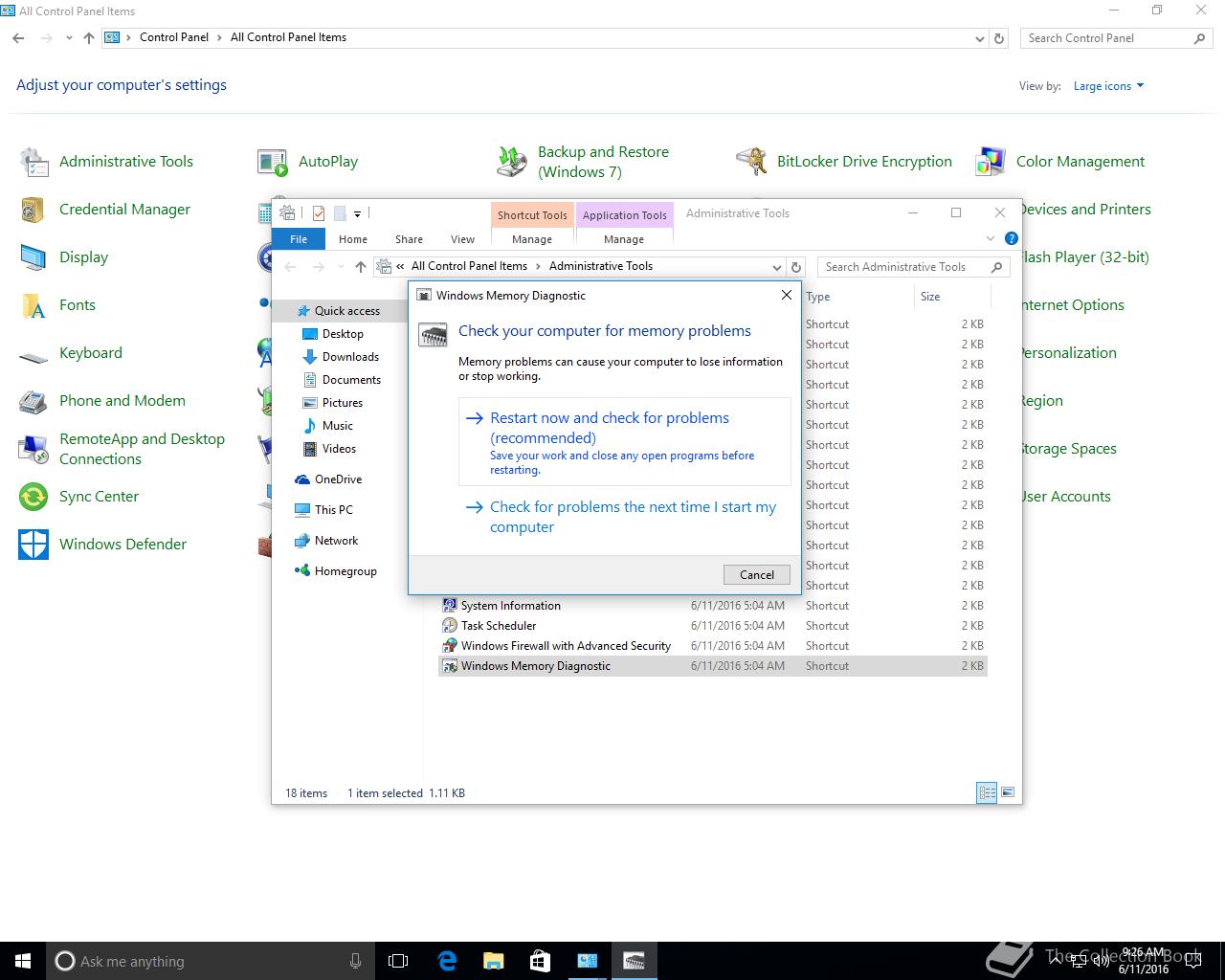Click Task View button on taskbar
This screenshot has height=980, width=1225.
[398, 961]
